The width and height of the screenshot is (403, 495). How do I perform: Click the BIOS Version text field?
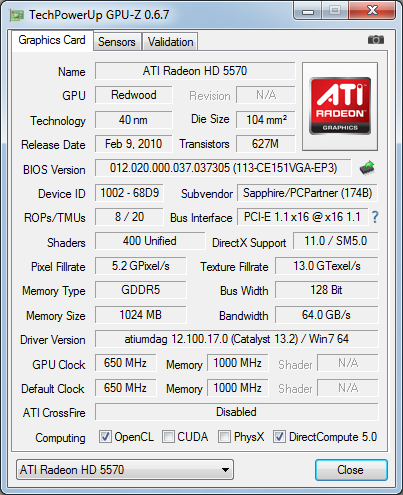pos(223,168)
